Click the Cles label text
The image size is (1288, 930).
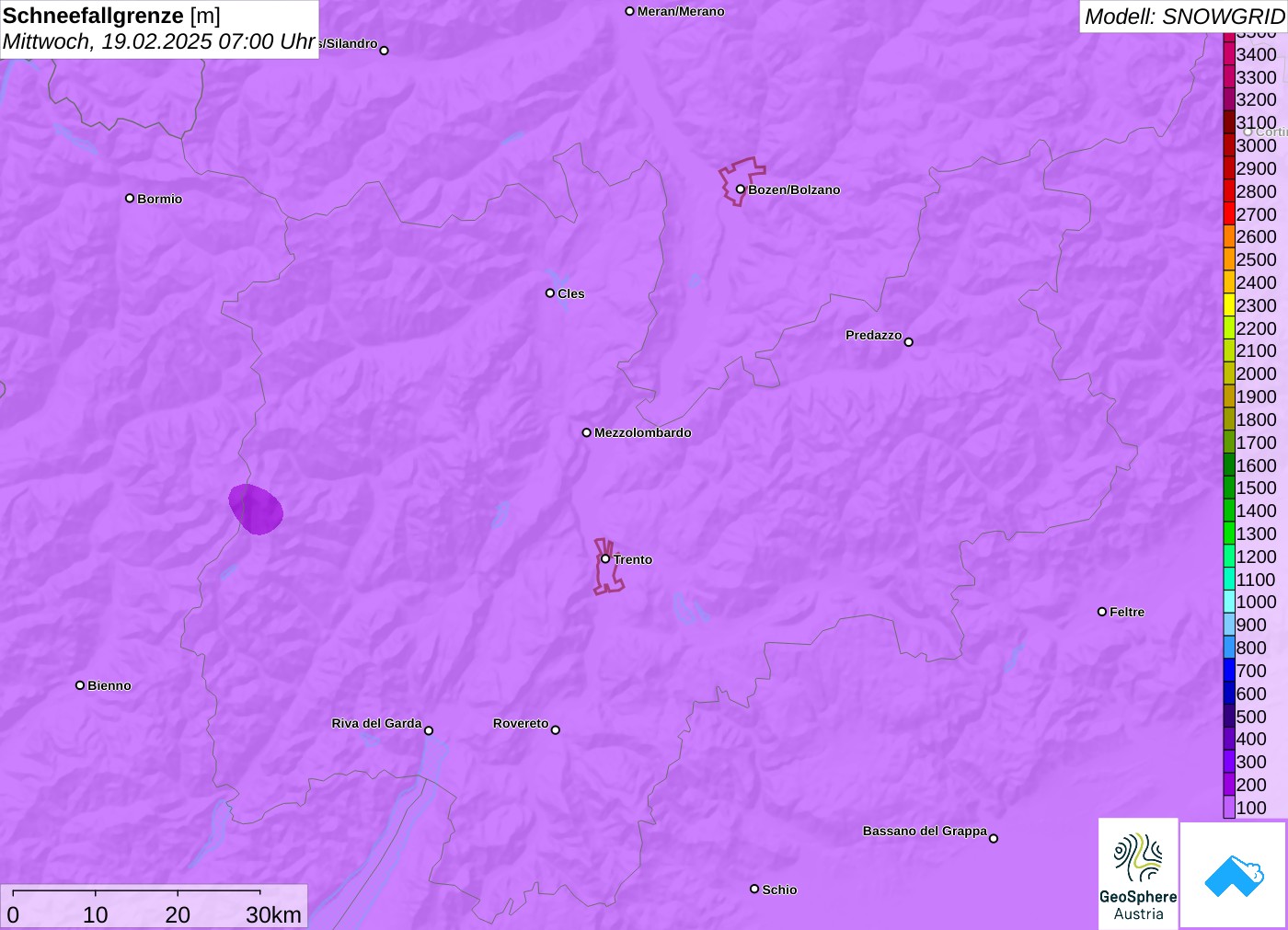571,293
